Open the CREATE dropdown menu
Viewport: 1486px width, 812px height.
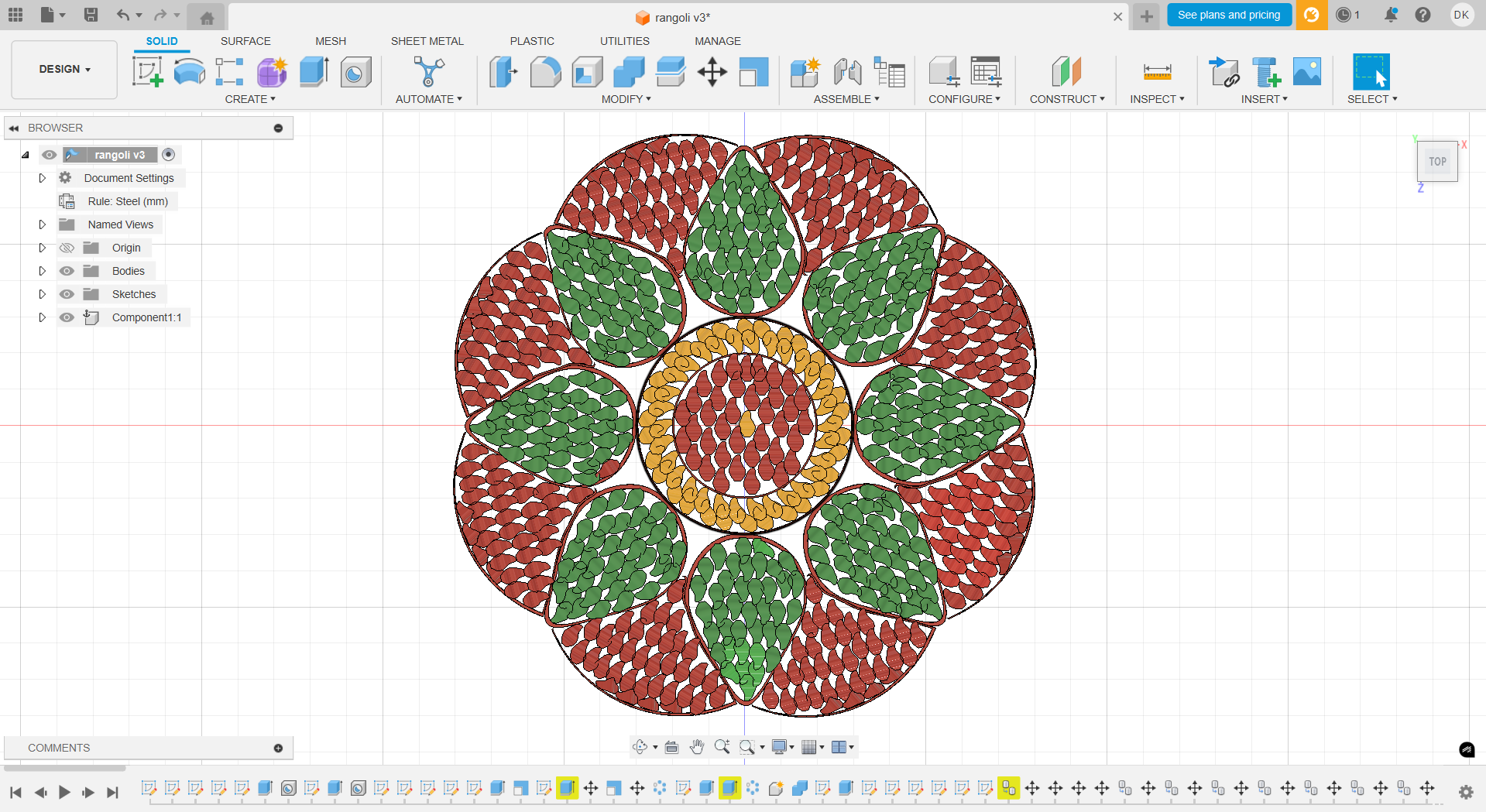(250, 99)
